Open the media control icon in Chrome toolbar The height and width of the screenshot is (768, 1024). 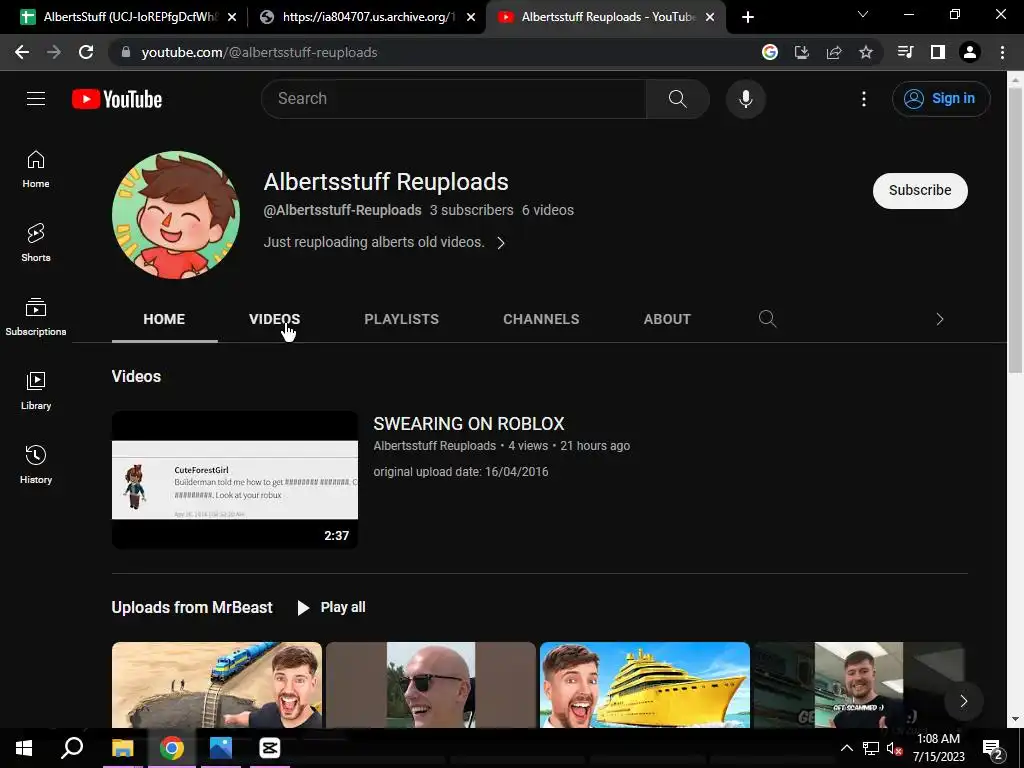coord(905,52)
